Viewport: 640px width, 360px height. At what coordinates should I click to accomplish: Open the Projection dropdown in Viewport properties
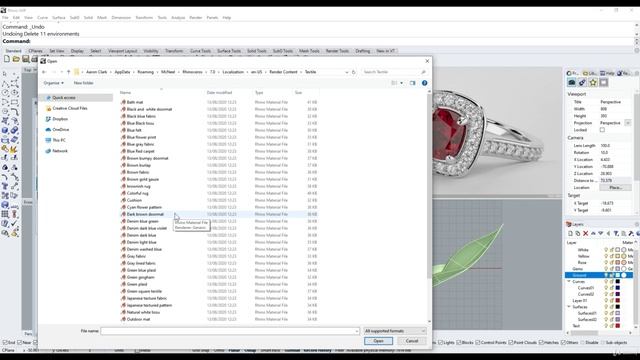point(628,123)
